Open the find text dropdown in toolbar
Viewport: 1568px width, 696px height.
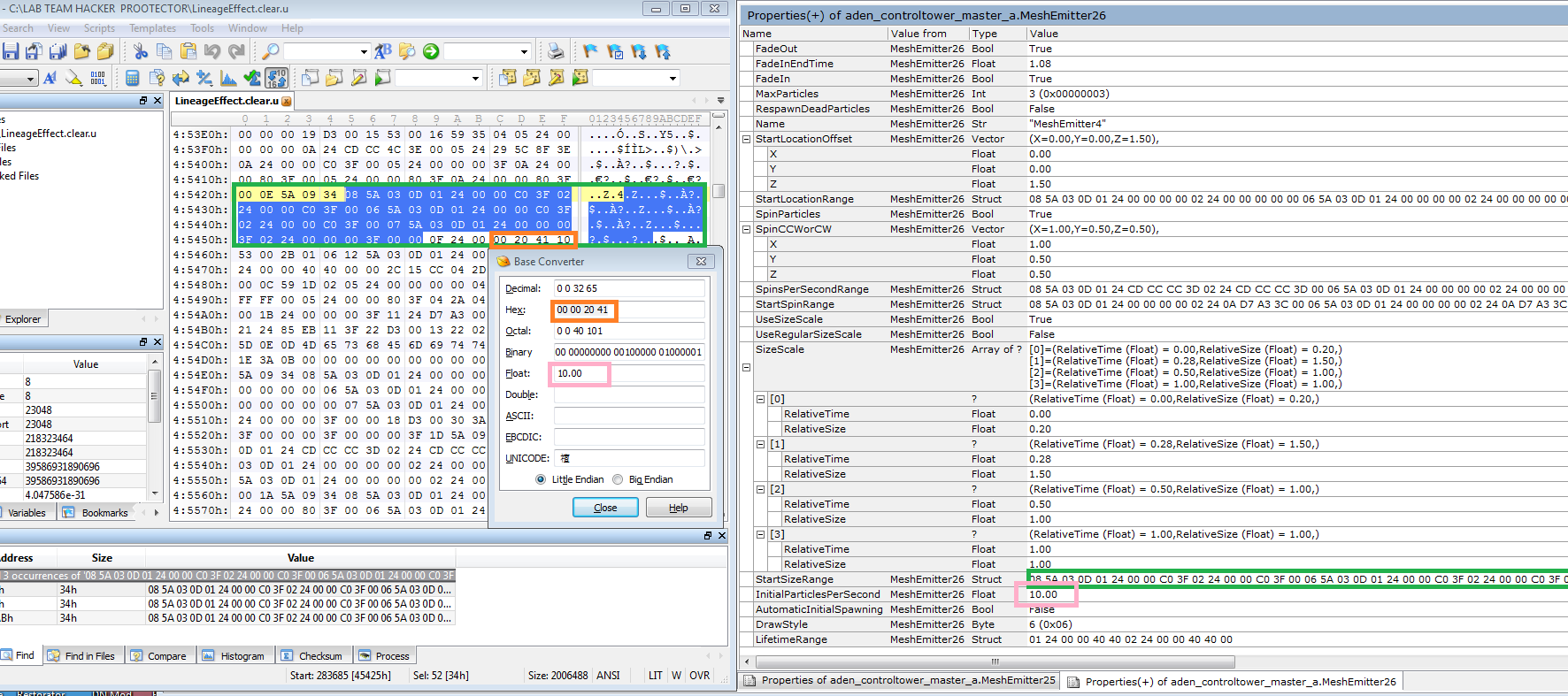click(x=364, y=51)
